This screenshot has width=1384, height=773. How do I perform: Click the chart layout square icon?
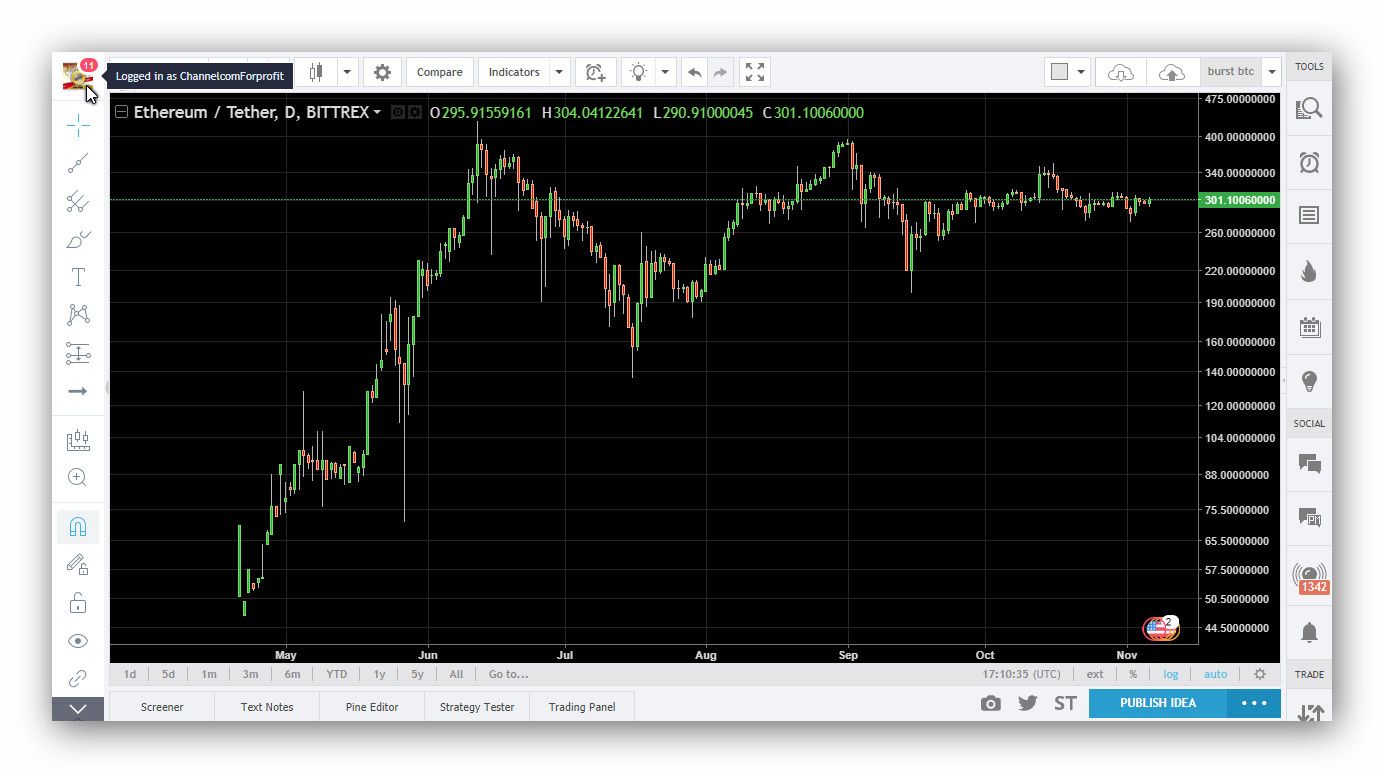coord(1060,72)
